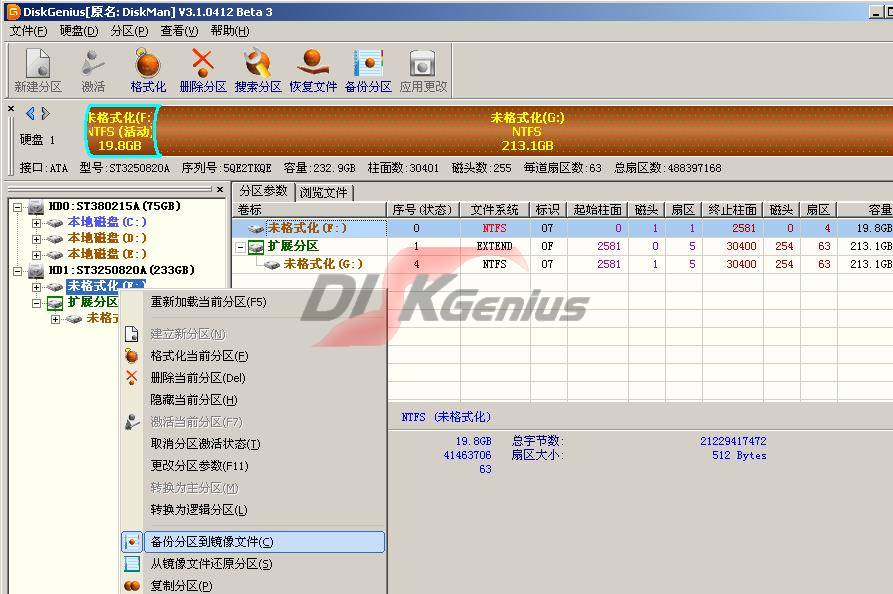Screen dimensions: 893x594
Task: Choose 复制分区(P) from context menu
Action: point(253,585)
